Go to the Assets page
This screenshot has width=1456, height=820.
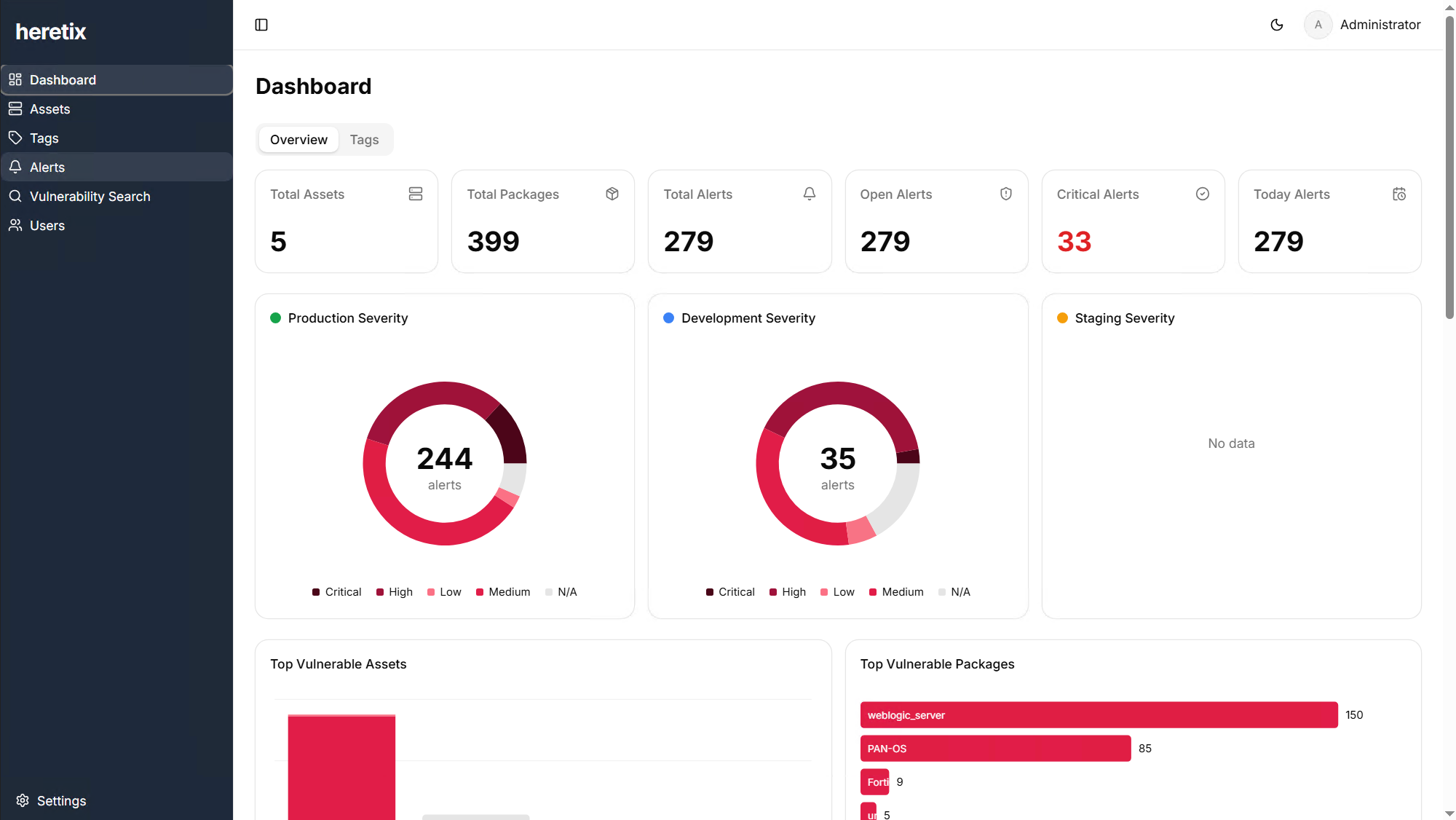coord(50,109)
